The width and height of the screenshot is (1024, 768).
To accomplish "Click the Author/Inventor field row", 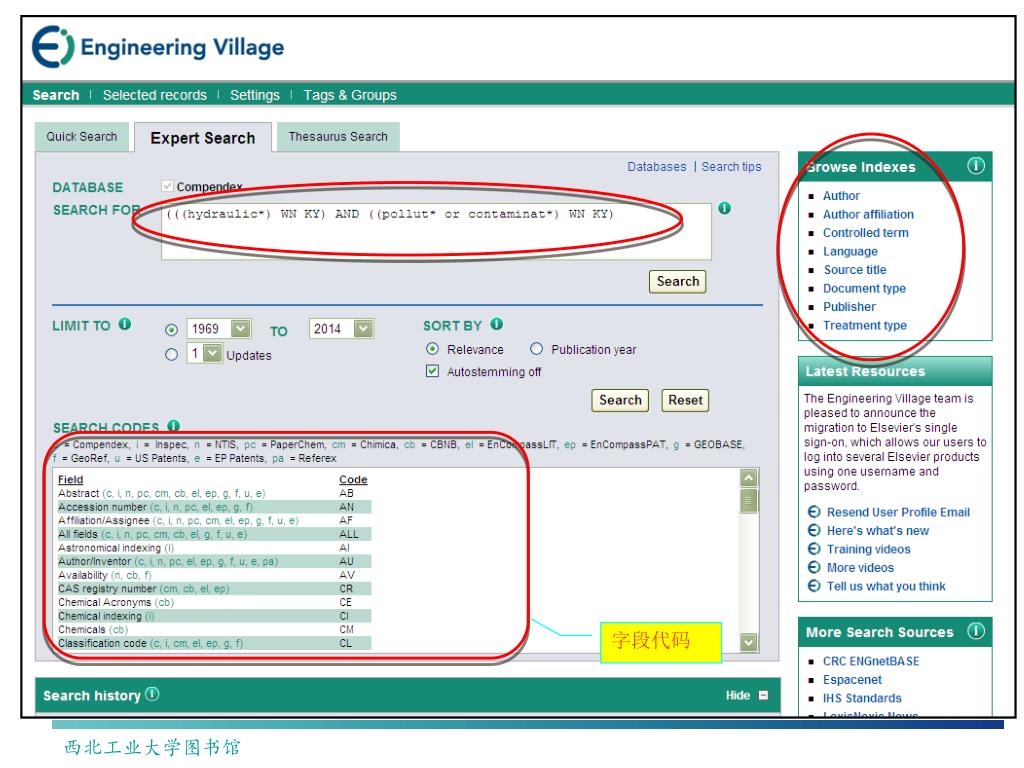I will tap(214, 561).
